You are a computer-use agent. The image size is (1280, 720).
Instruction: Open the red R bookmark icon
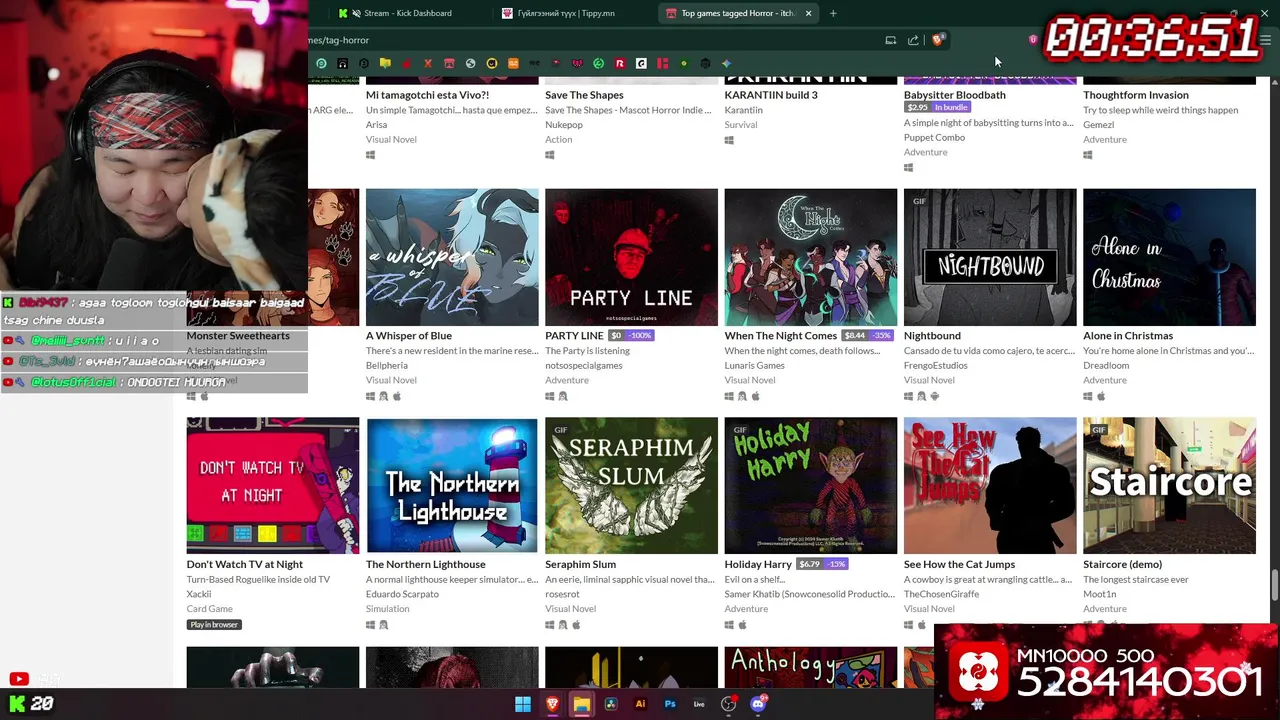(620, 63)
